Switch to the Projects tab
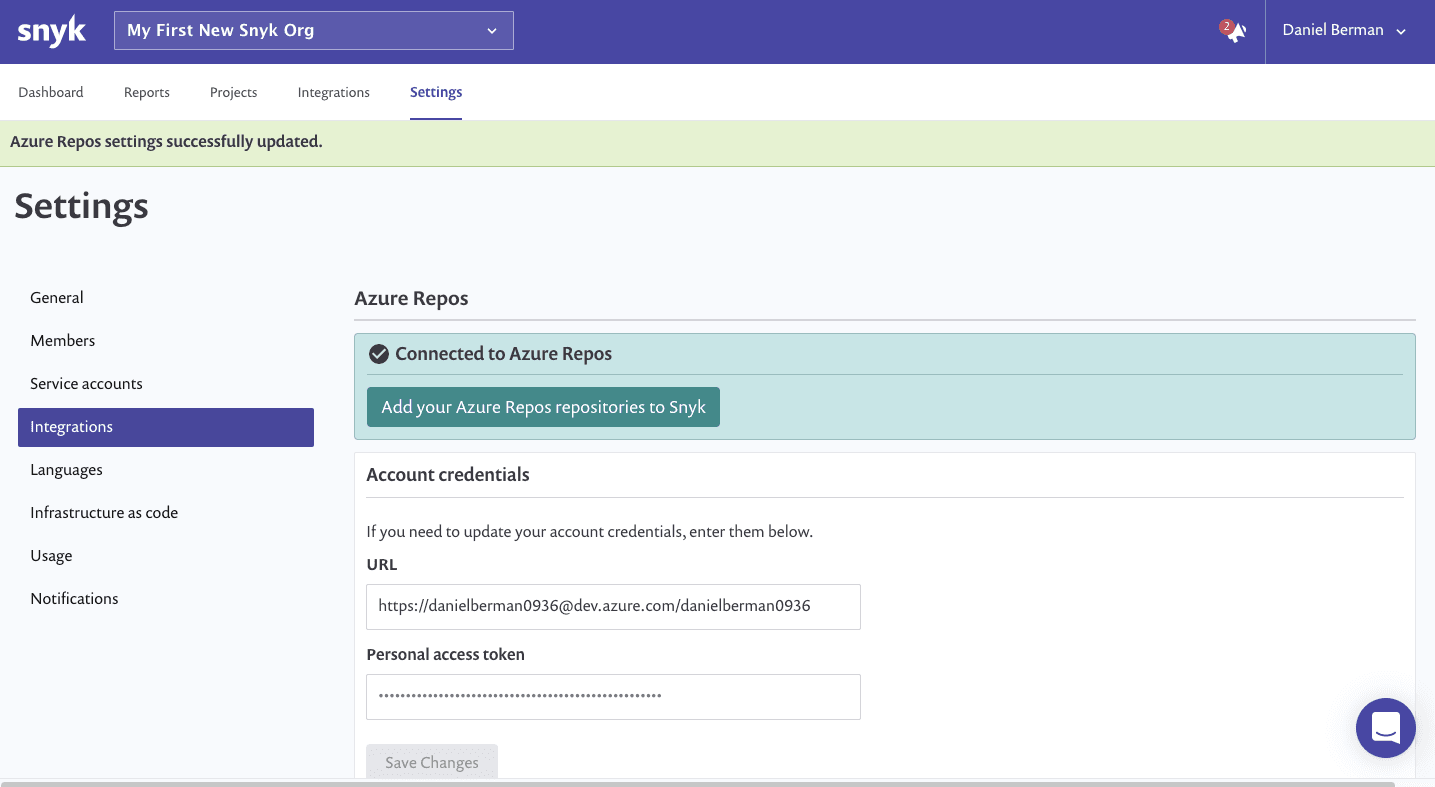Viewport: 1435px width, 787px height. pyautogui.click(x=234, y=92)
